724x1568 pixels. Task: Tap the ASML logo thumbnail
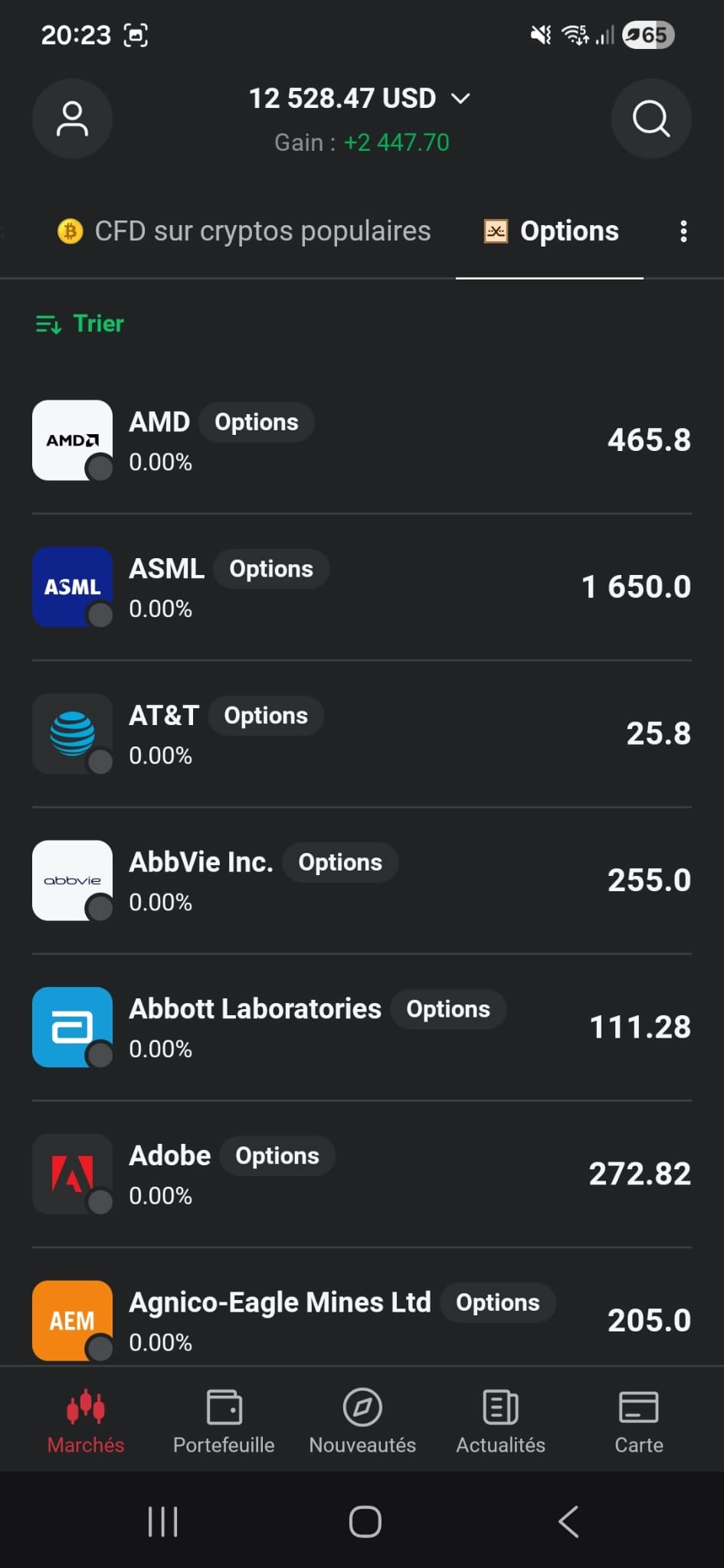(72, 587)
